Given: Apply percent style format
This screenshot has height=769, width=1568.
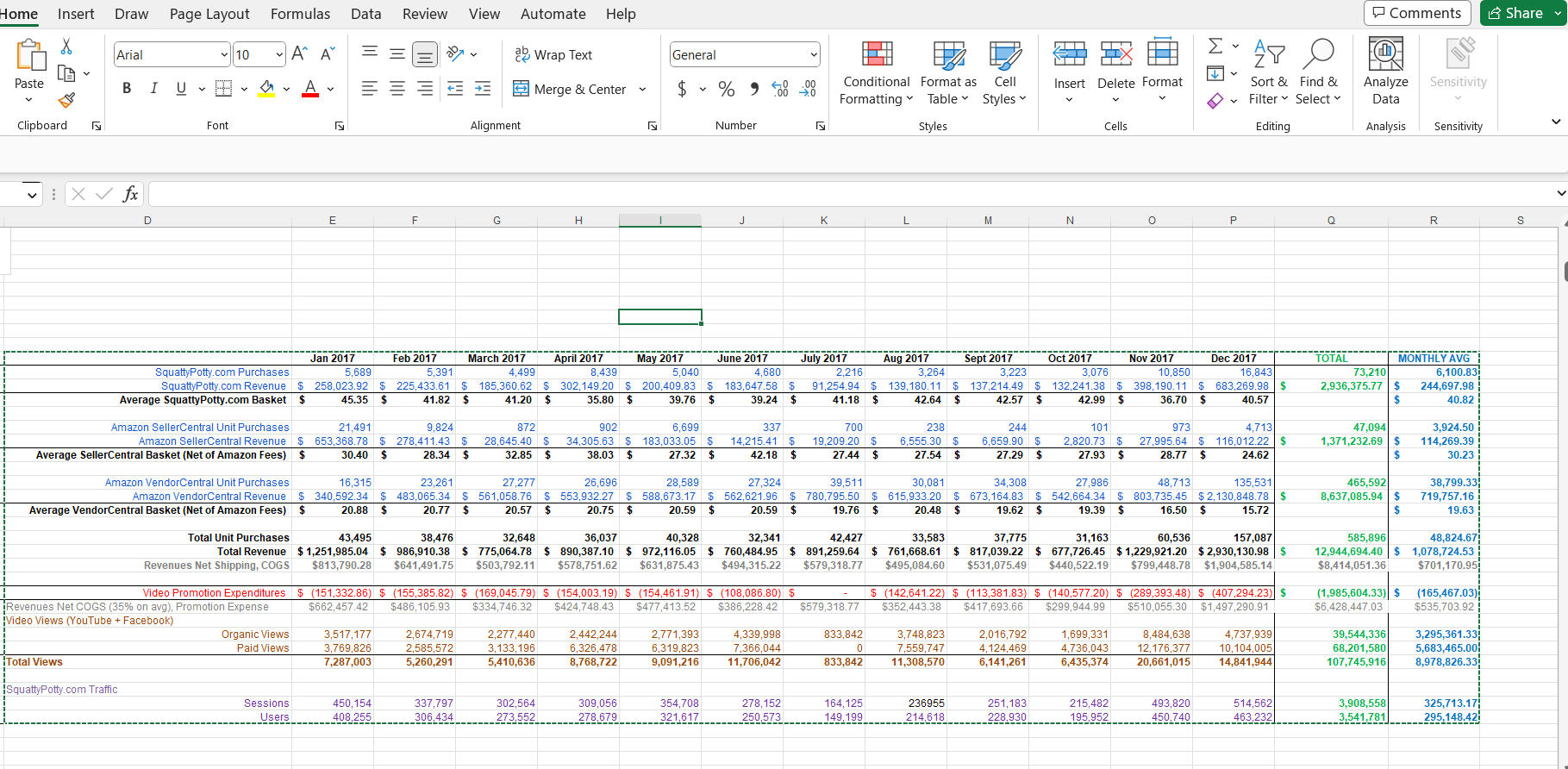Looking at the screenshot, I should point(727,89).
